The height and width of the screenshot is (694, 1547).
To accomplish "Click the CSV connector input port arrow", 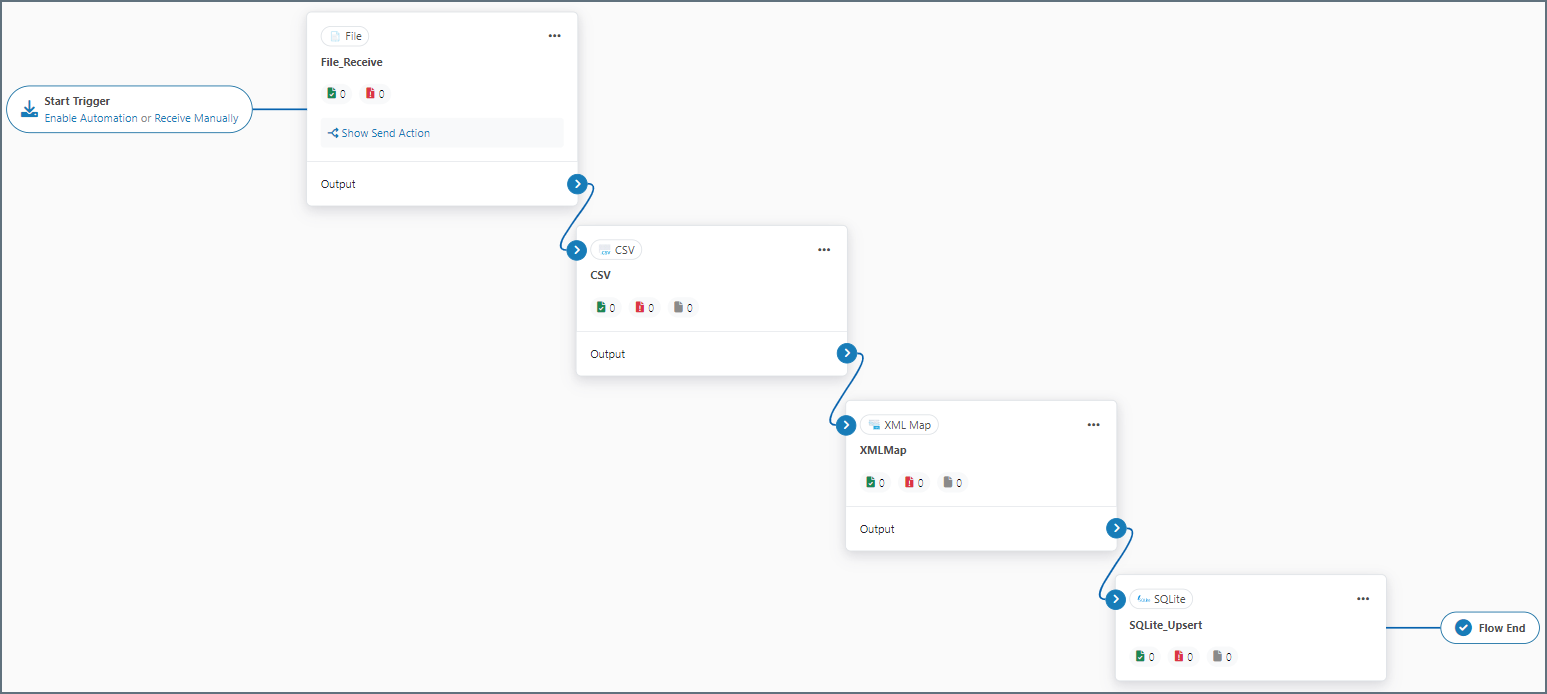I will point(577,250).
